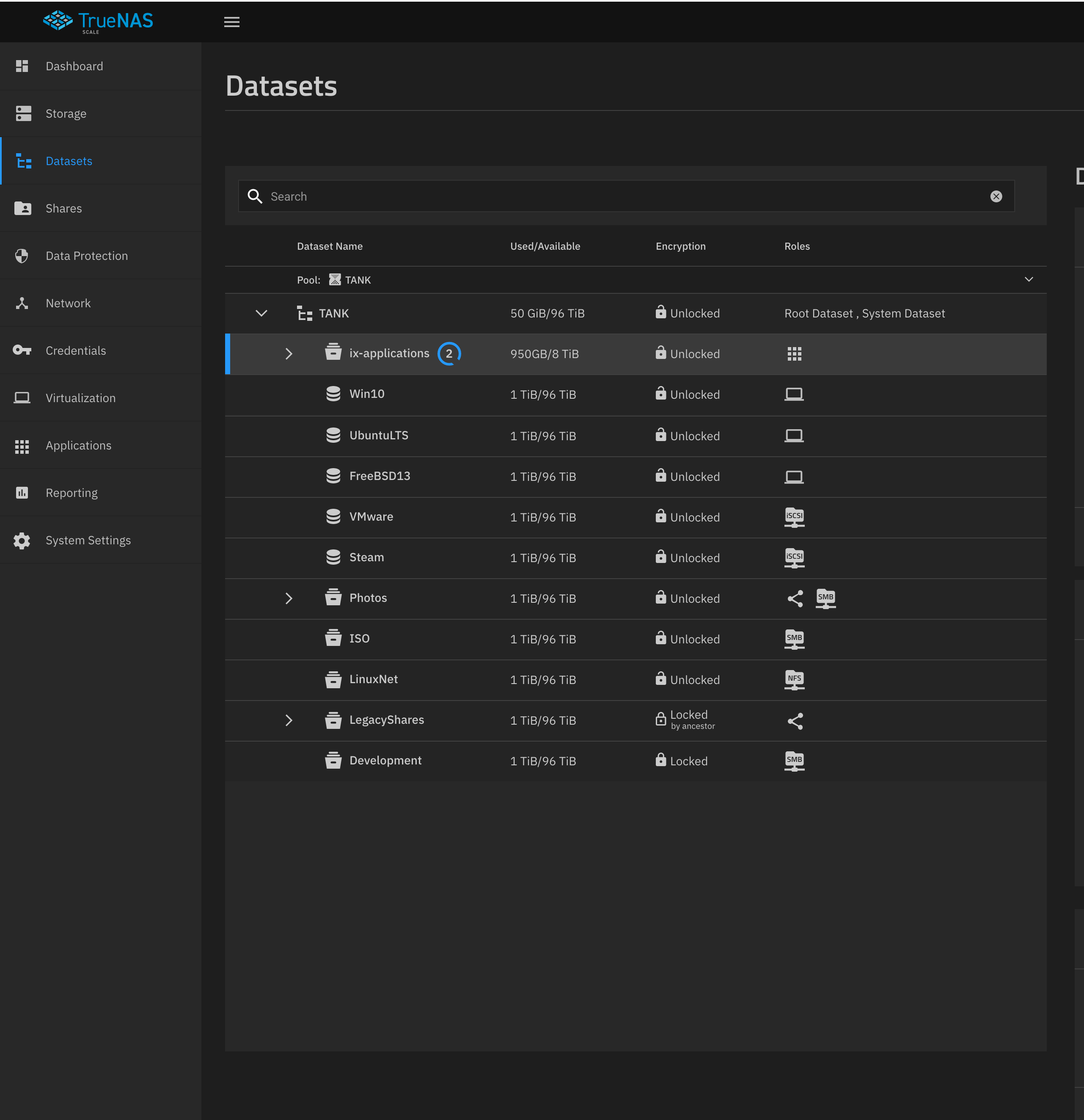This screenshot has height=1120, width=1084.
Task: Open Storage in the sidebar
Action: coord(66,114)
